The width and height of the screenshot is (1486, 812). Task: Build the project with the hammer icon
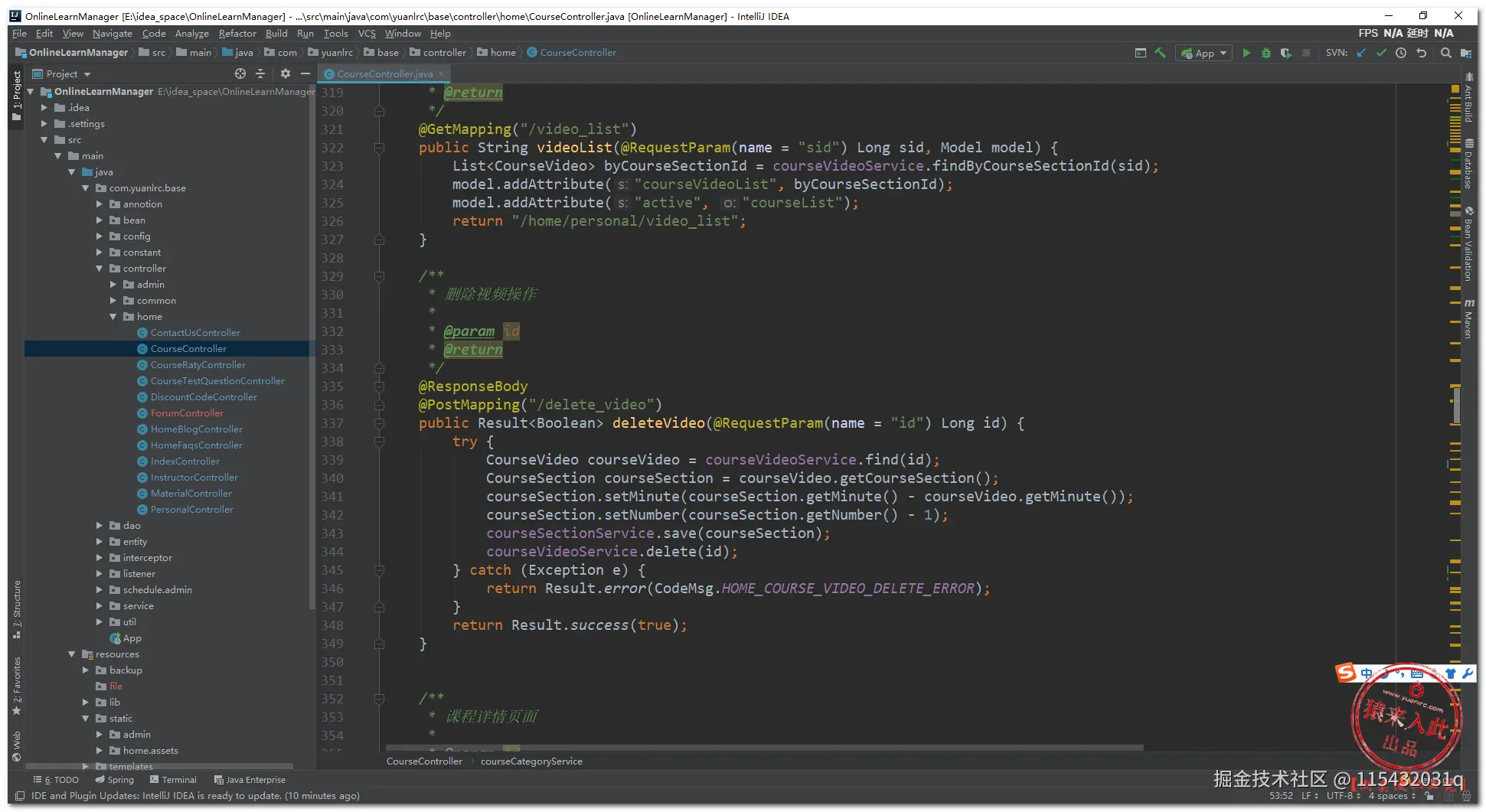click(x=1161, y=53)
